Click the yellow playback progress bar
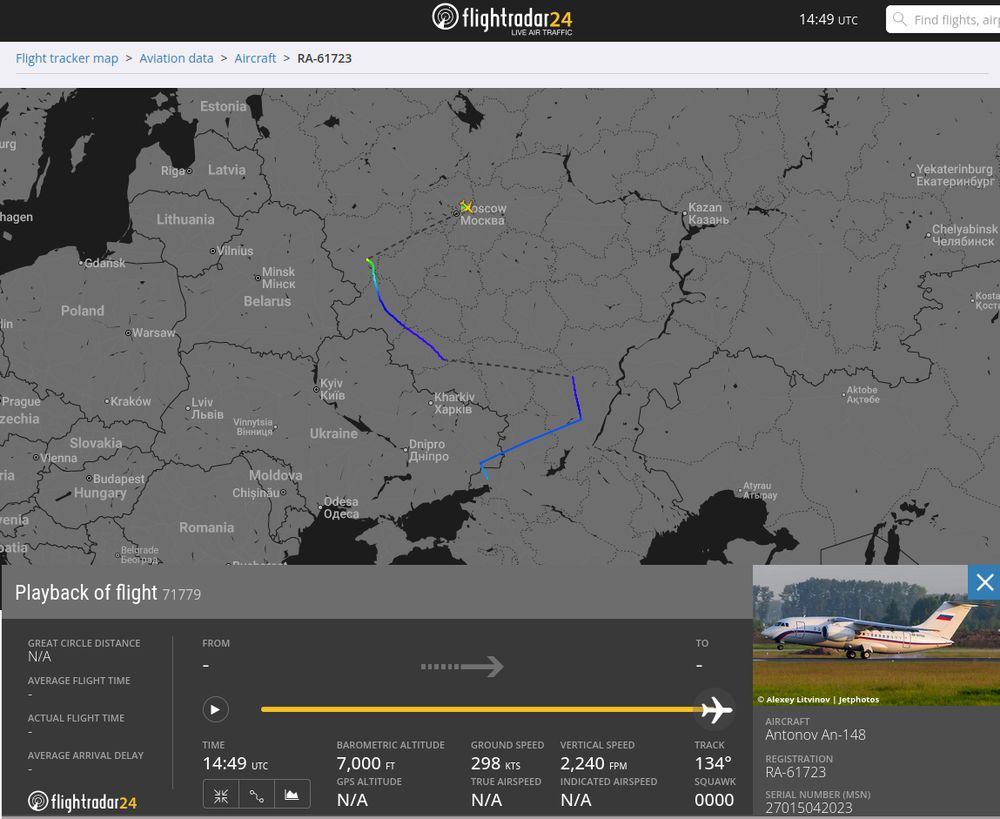 point(482,709)
